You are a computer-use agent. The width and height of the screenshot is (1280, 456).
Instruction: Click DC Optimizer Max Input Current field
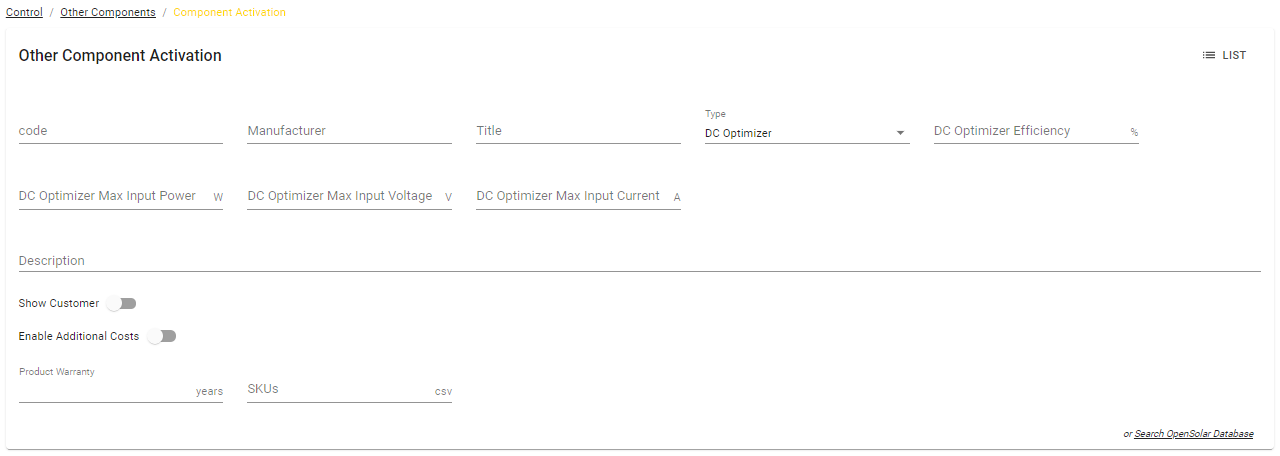click(571, 196)
